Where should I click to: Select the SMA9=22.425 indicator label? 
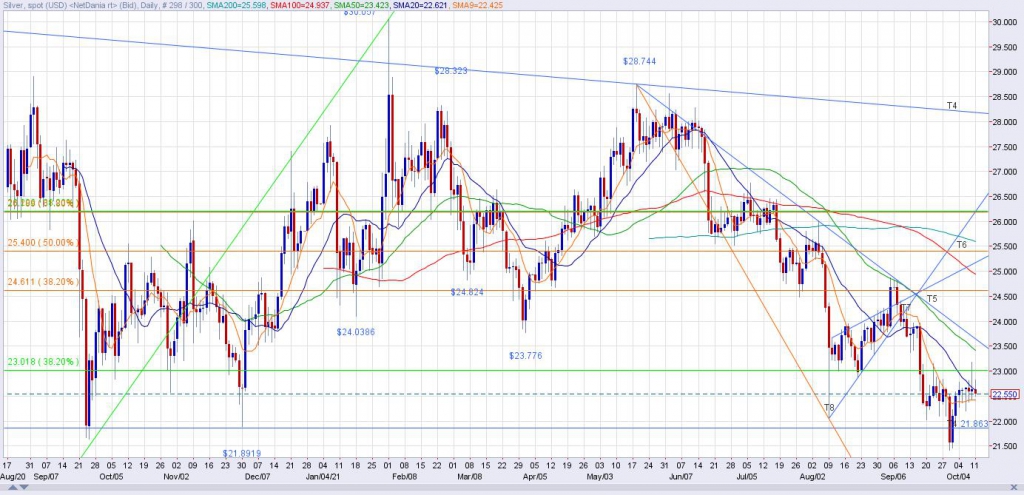pyautogui.click(x=477, y=5)
